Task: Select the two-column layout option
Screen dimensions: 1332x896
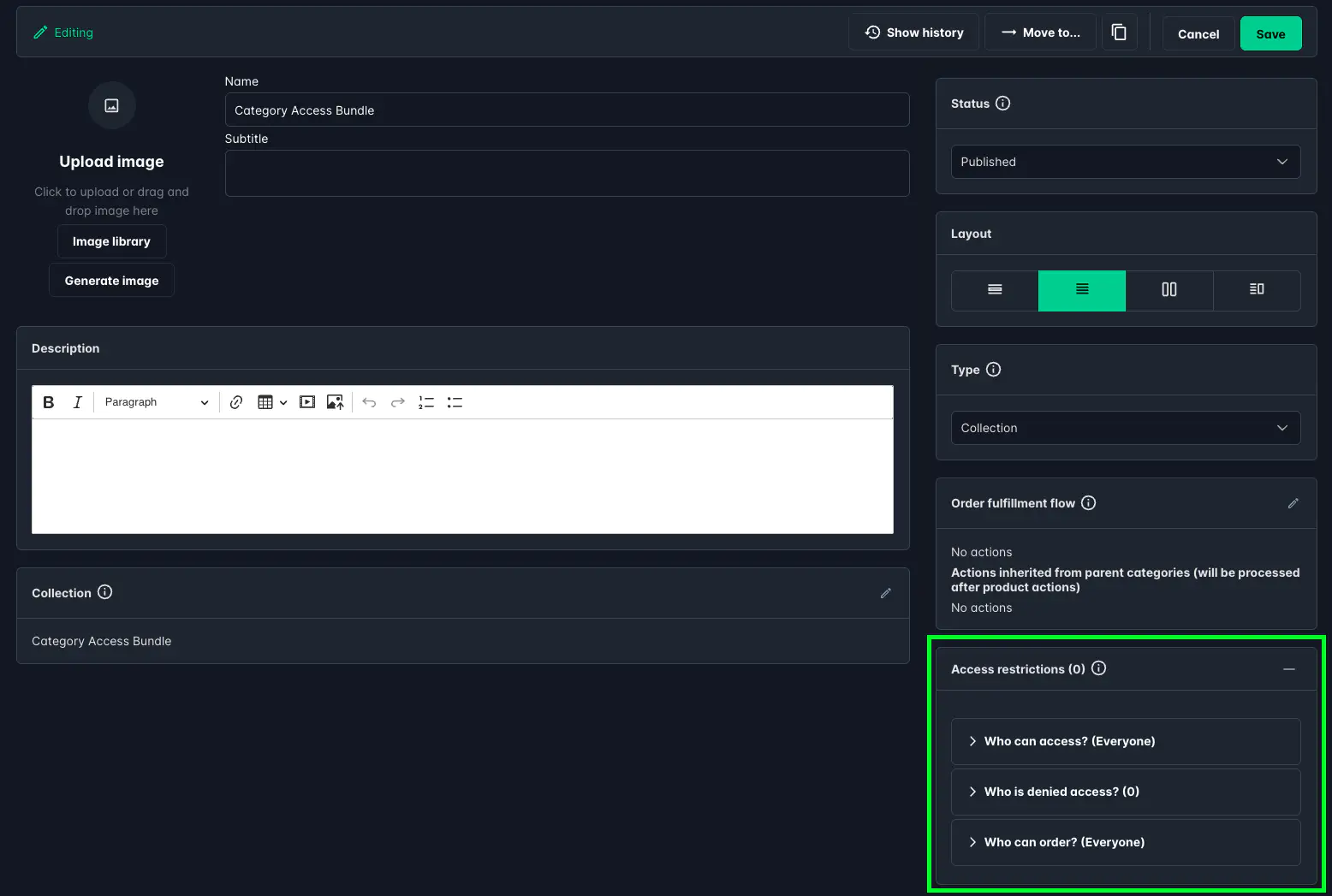Action: click(x=1169, y=291)
